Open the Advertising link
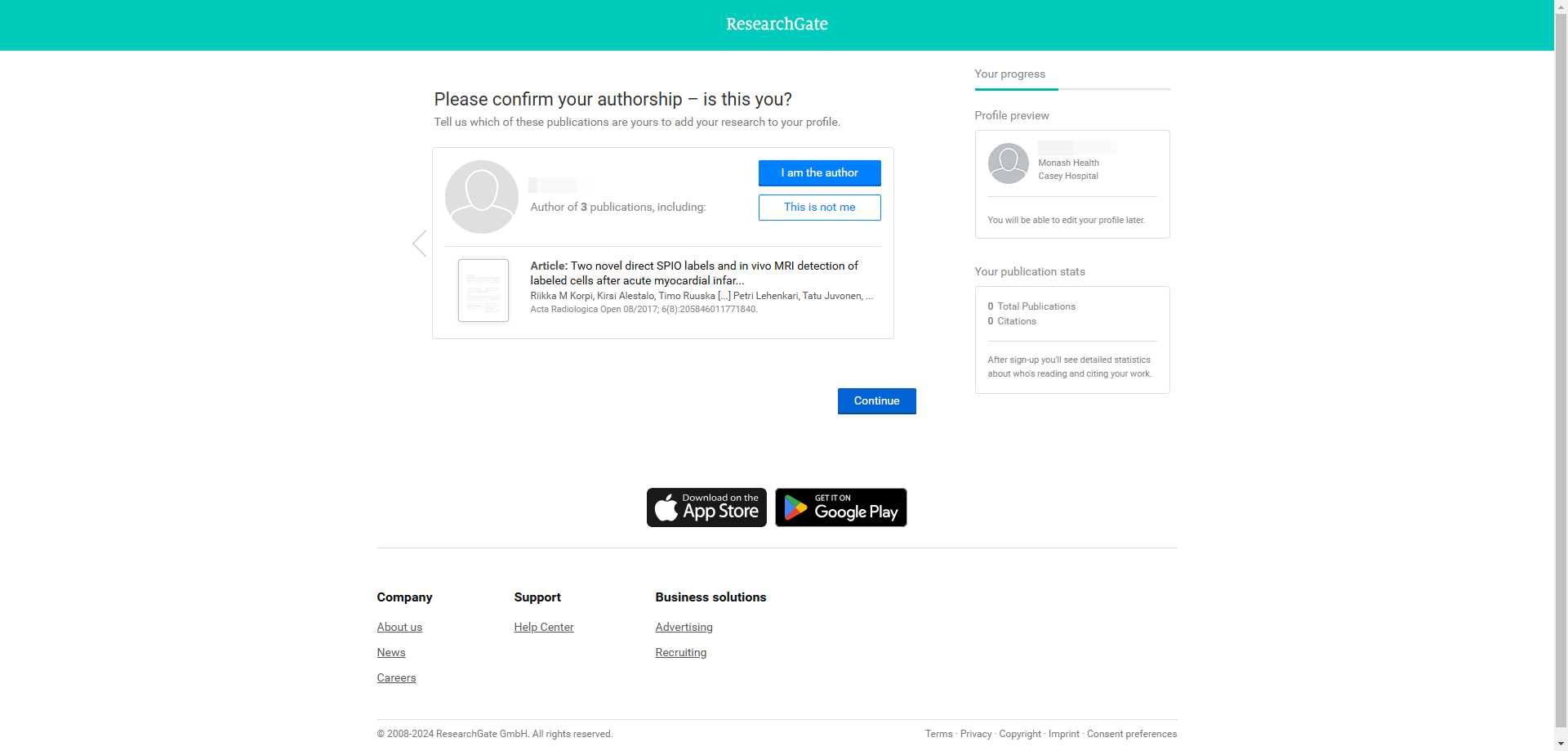The height and width of the screenshot is (751, 1568). (684, 627)
